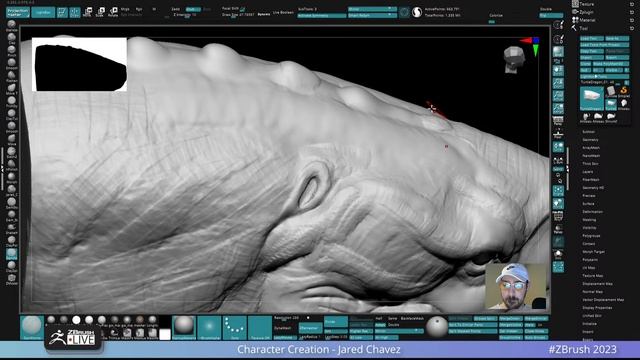640x360 pixels.
Task: Expand the Deformation sub-palette
Action: [592, 212]
